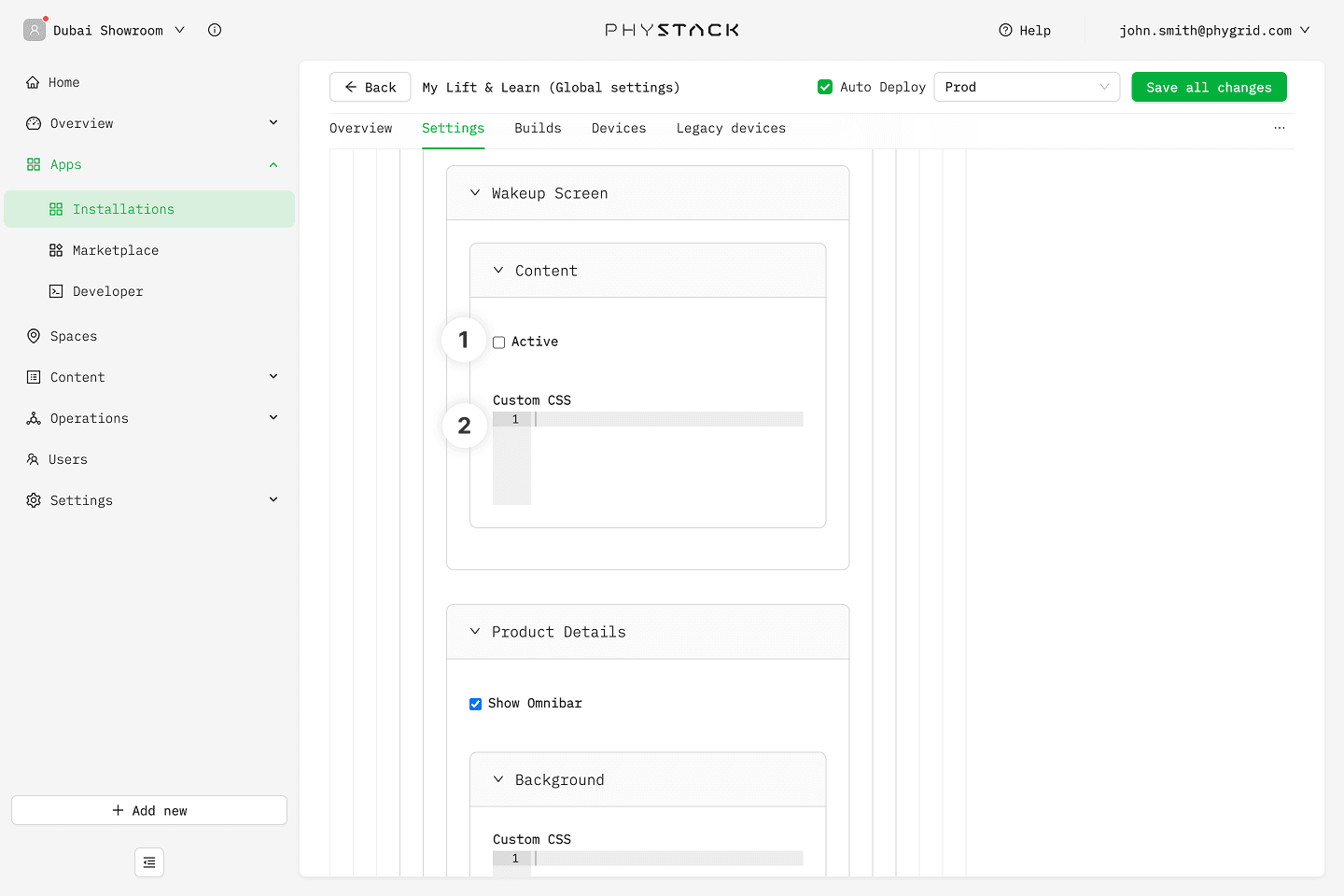Select the Settings tab

[x=453, y=128]
